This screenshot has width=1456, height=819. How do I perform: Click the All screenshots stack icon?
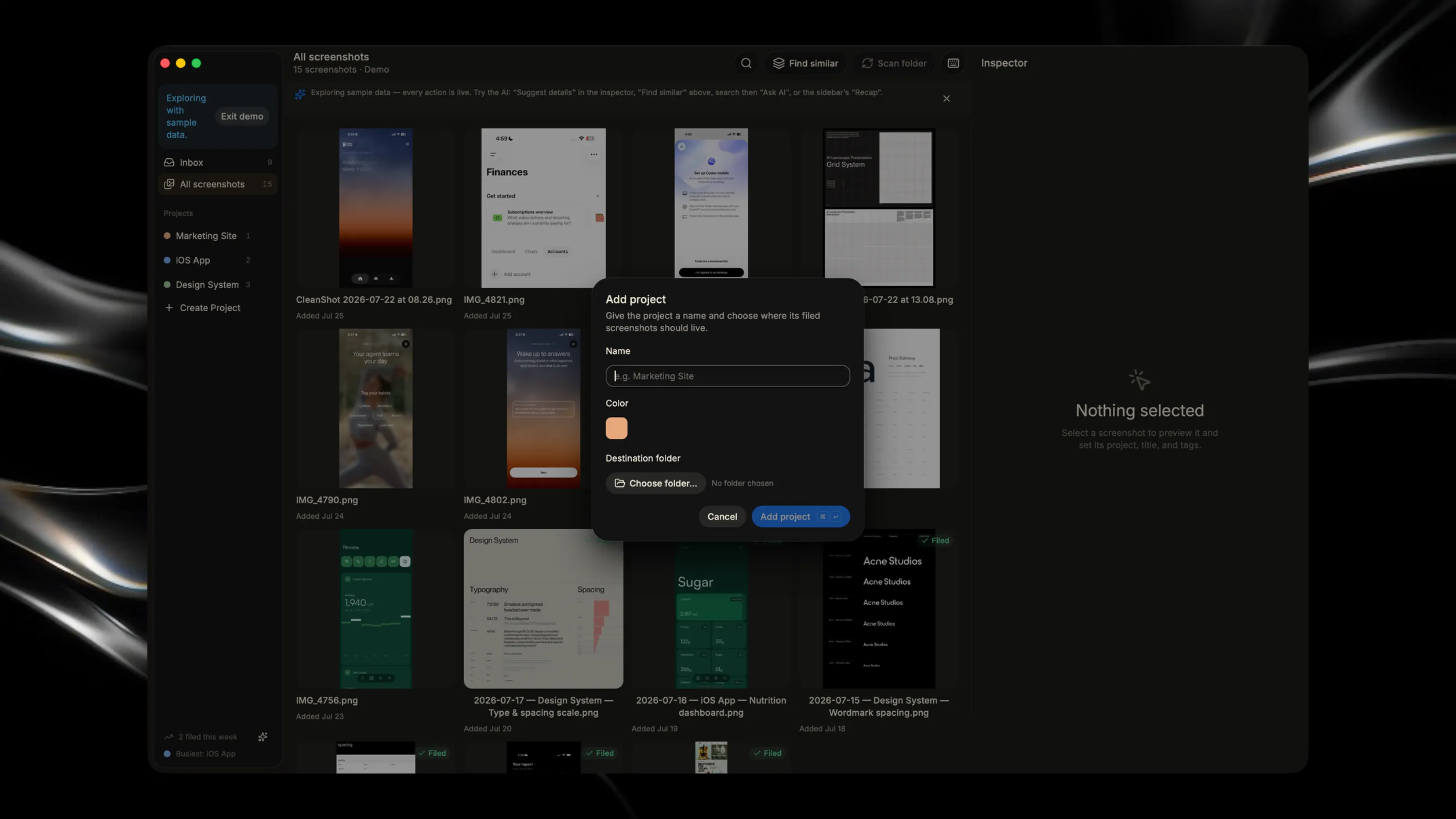pyautogui.click(x=169, y=184)
